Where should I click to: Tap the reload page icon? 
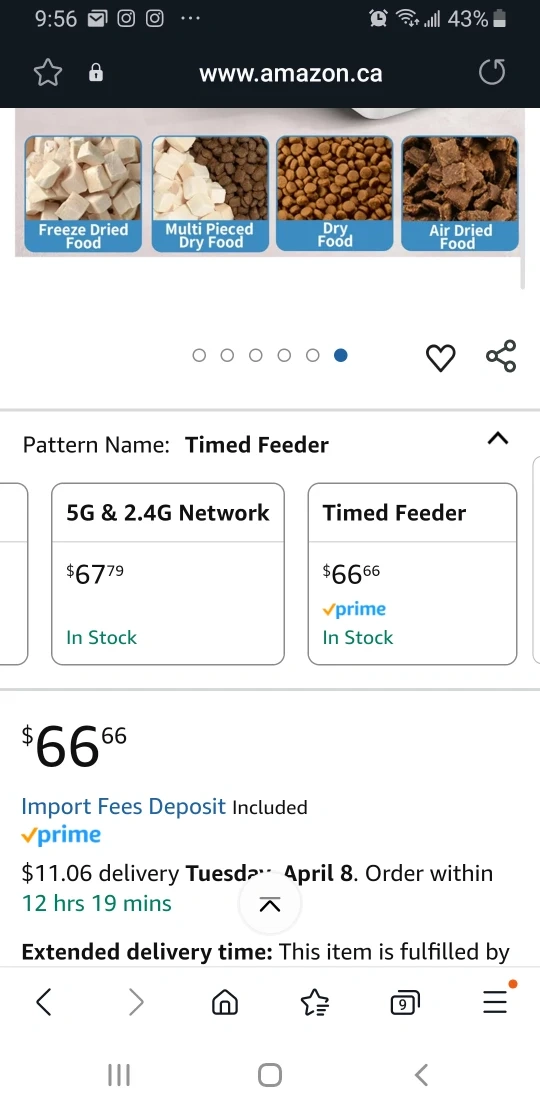pyautogui.click(x=492, y=72)
